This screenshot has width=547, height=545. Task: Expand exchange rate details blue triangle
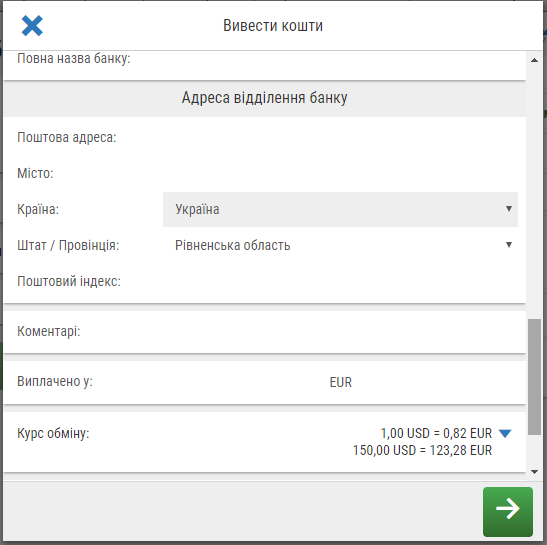click(505, 433)
